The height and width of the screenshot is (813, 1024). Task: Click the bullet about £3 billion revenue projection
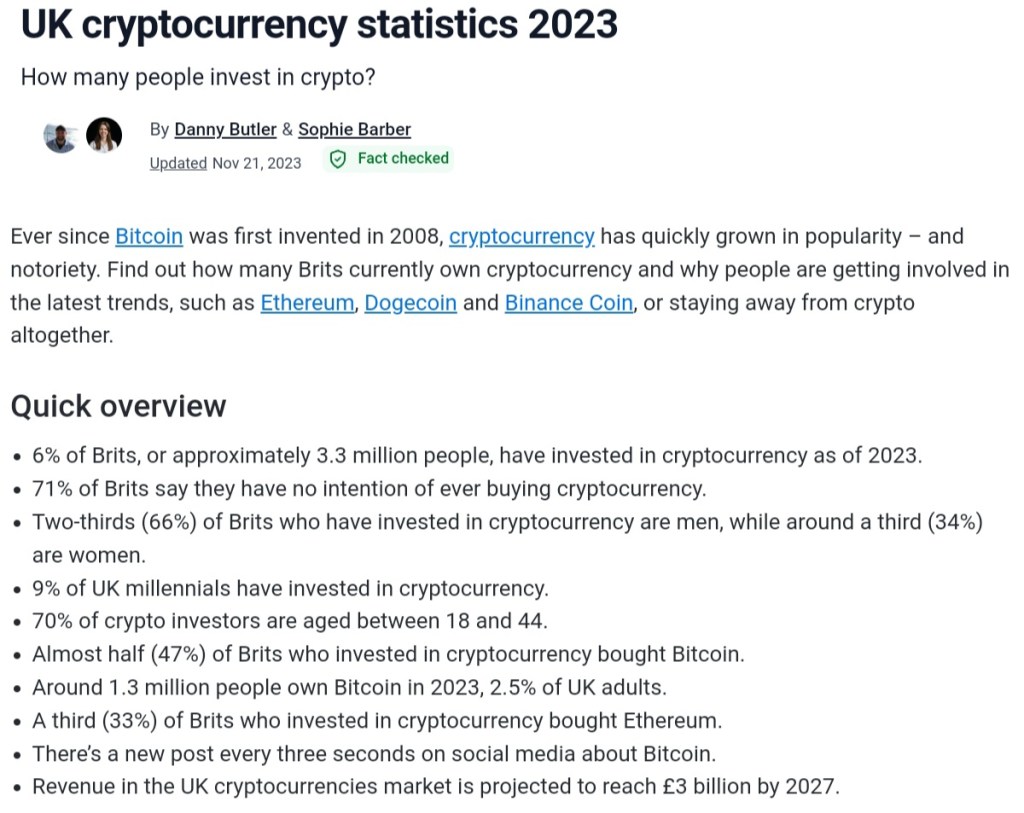click(436, 786)
